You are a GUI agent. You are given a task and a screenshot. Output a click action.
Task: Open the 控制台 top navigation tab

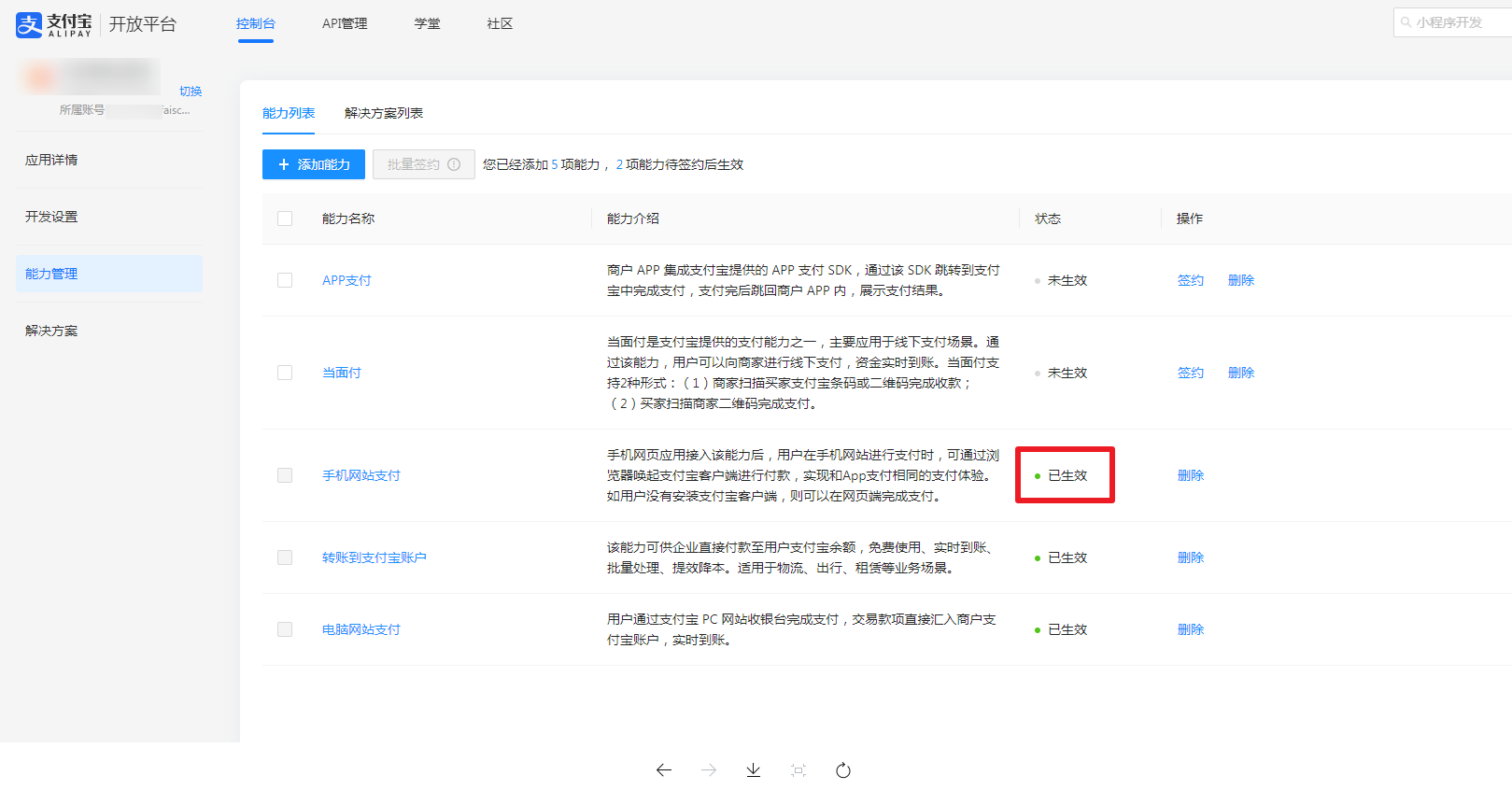coord(256,23)
